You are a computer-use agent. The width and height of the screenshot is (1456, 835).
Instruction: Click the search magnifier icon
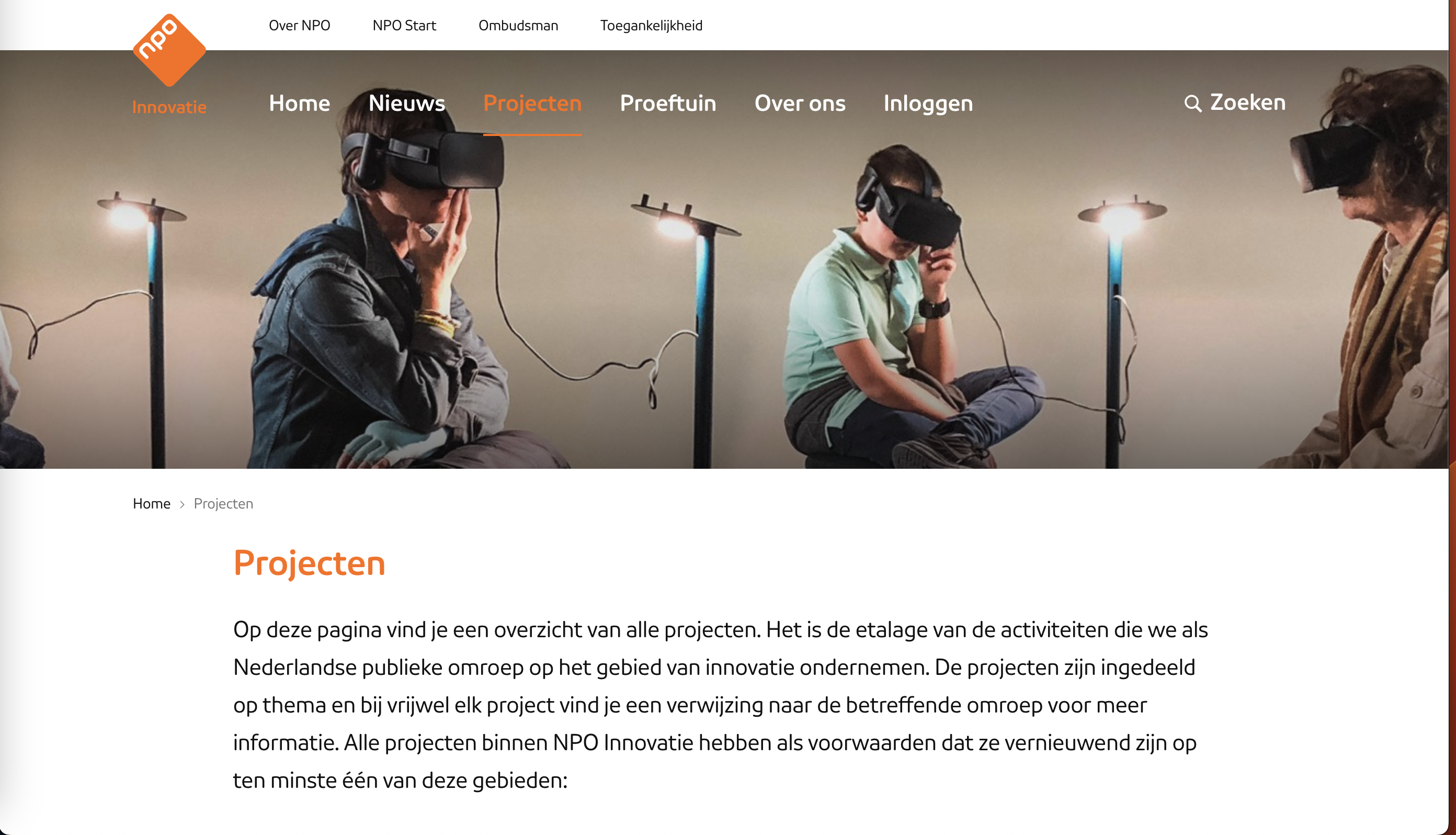point(1193,104)
